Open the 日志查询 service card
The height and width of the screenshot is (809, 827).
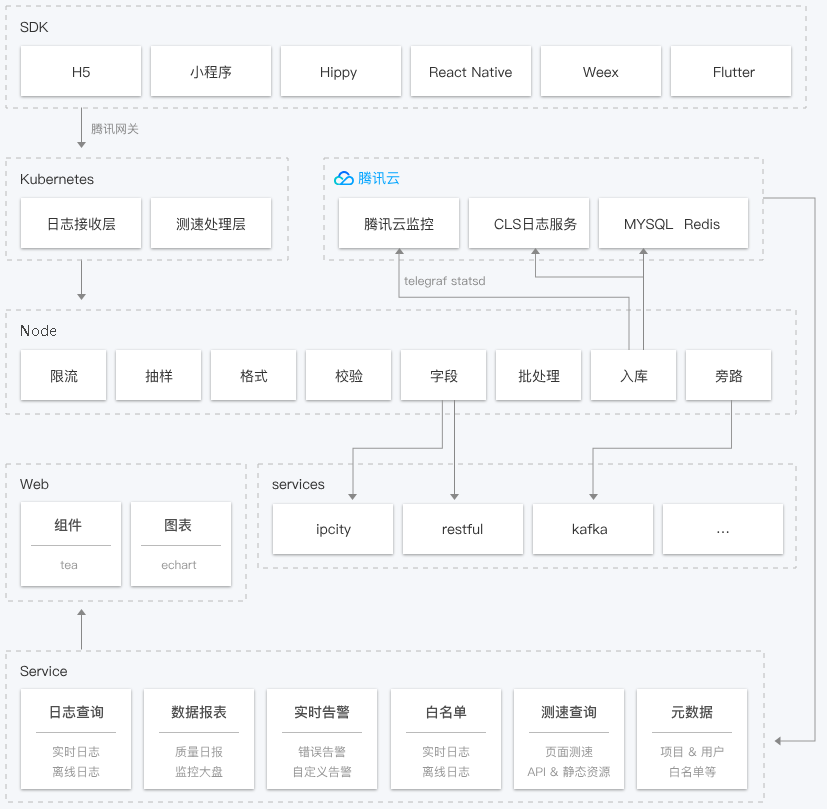pyautogui.click(x=76, y=739)
